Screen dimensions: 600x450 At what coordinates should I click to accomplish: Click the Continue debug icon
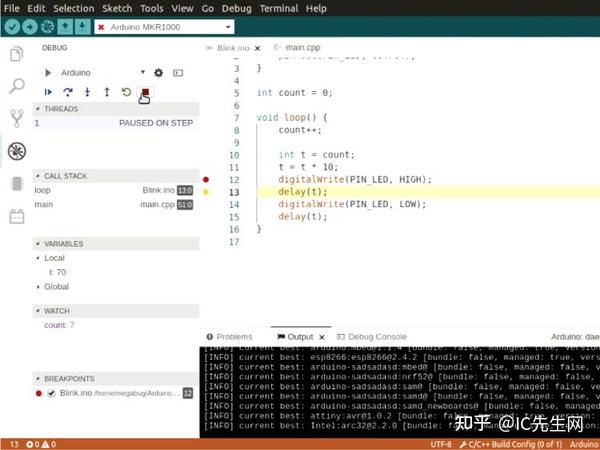click(48, 92)
